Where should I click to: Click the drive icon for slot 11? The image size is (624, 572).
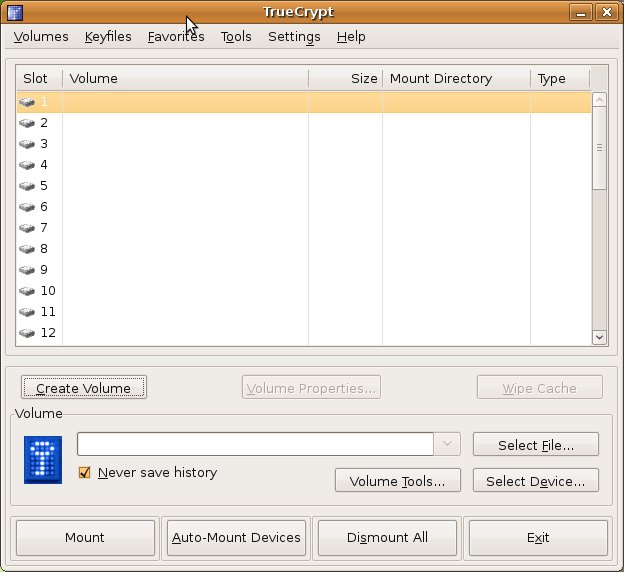tap(27, 312)
